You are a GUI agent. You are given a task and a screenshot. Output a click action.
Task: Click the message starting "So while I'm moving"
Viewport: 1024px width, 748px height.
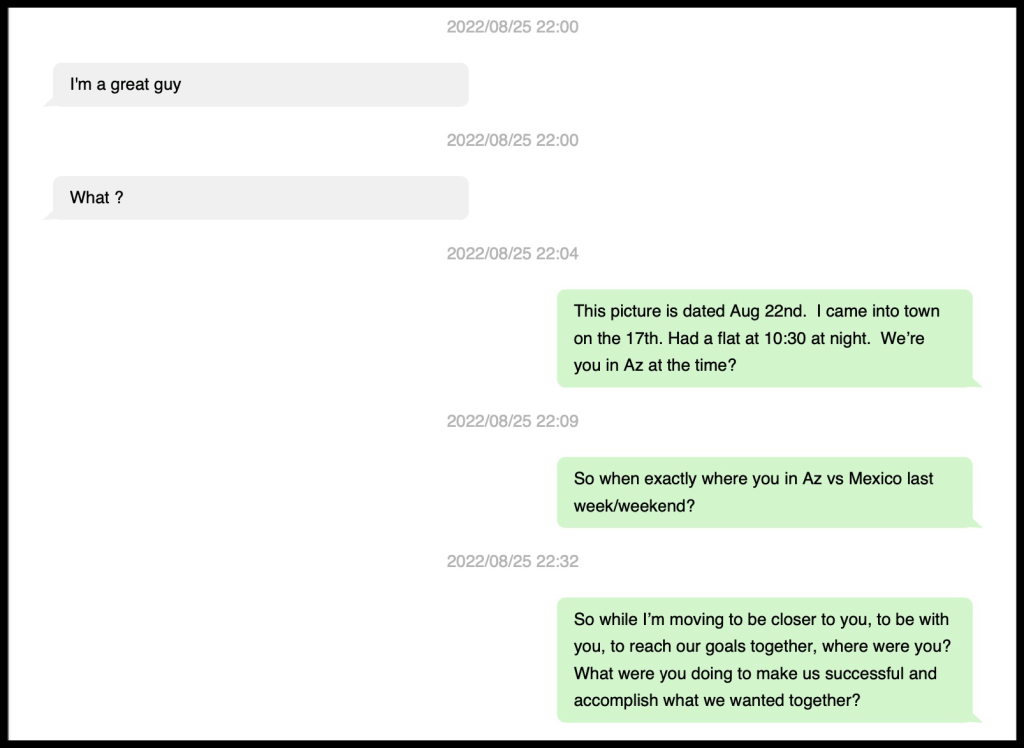click(765, 660)
